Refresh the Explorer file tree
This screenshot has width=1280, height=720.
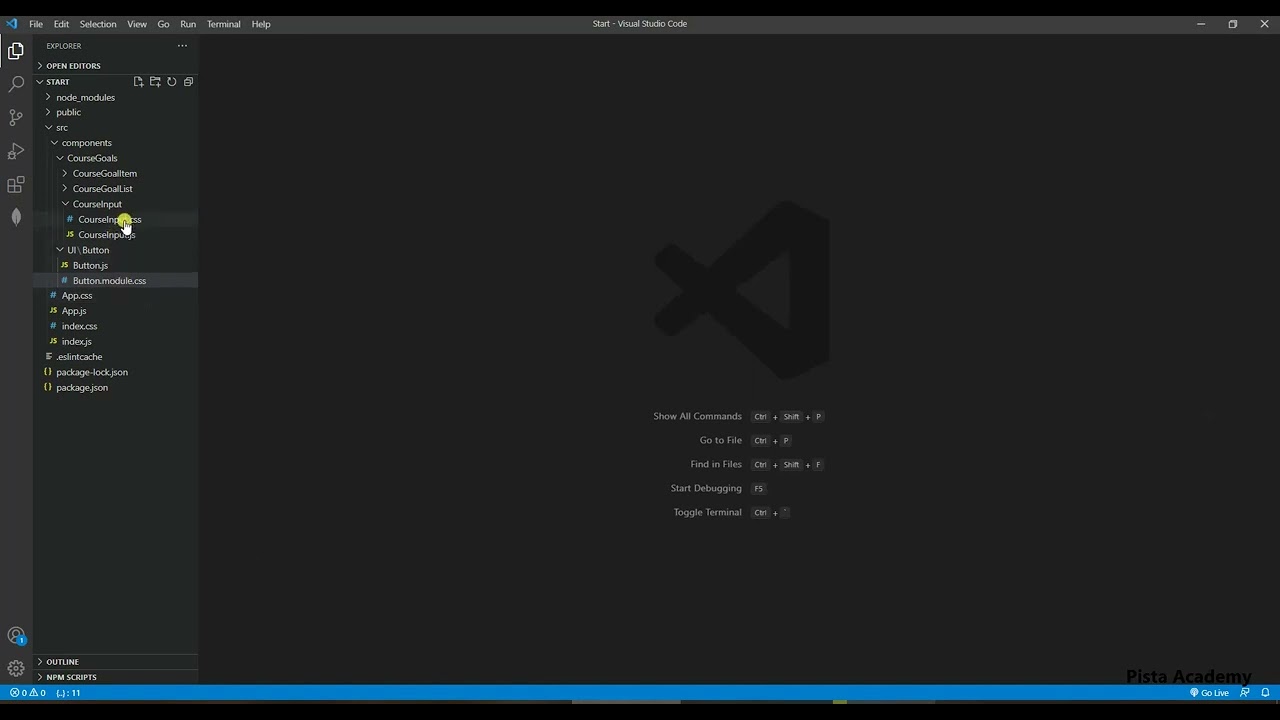(x=172, y=82)
